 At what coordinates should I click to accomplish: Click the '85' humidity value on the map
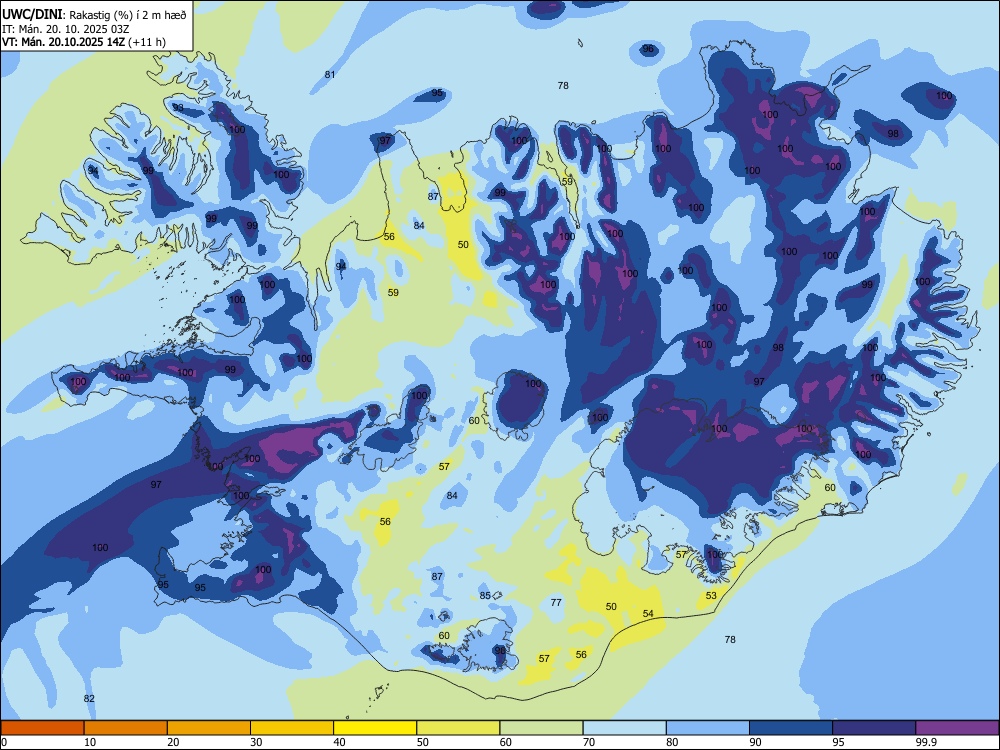(x=485, y=596)
